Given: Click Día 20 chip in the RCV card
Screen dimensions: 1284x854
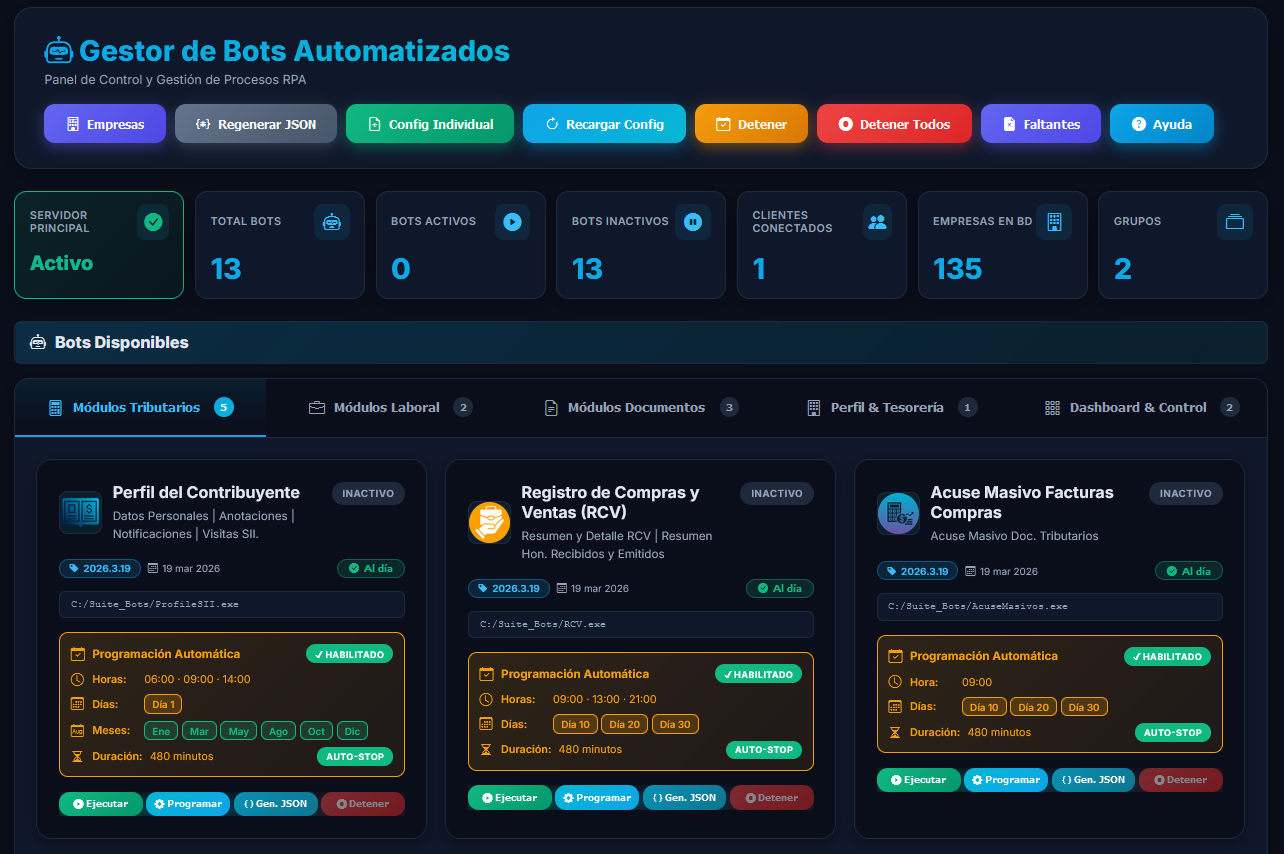Looking at the screenshot, I should [625, 724].
